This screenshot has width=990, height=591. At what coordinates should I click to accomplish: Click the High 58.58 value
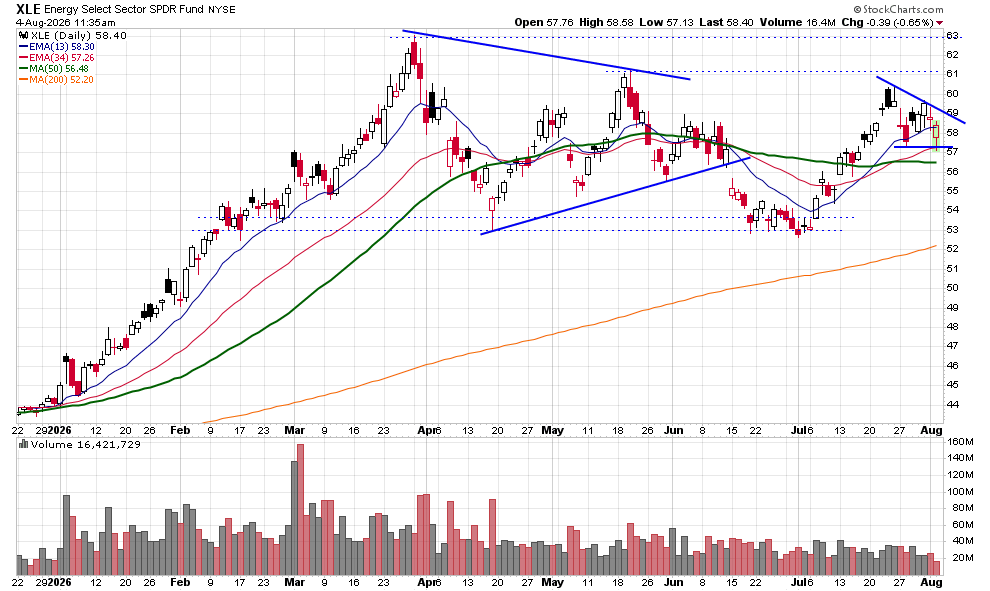(606, 22)
